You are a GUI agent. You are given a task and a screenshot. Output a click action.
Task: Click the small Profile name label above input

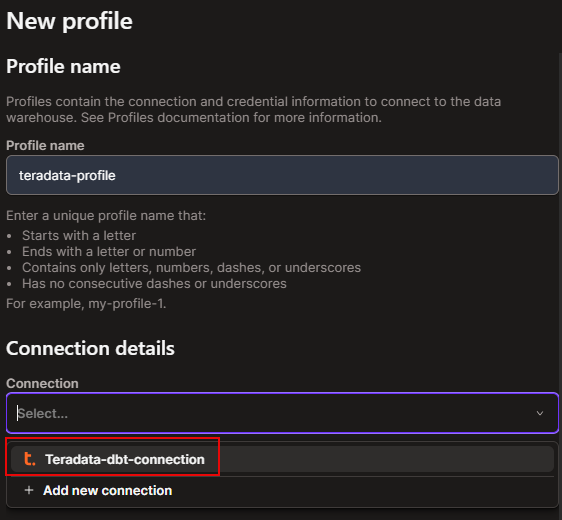point(45,145)
